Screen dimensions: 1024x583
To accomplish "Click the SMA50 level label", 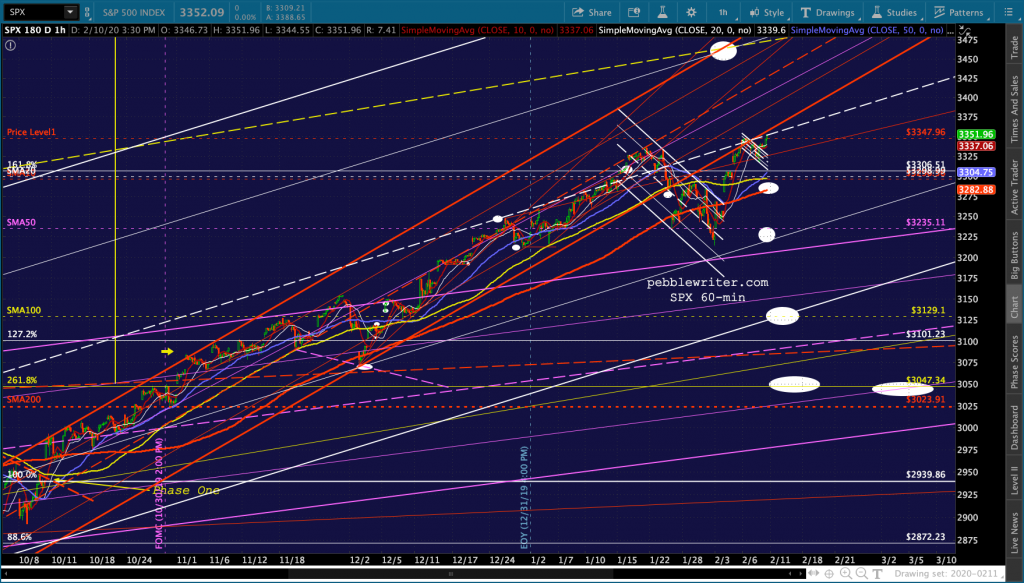I will 21,222.
